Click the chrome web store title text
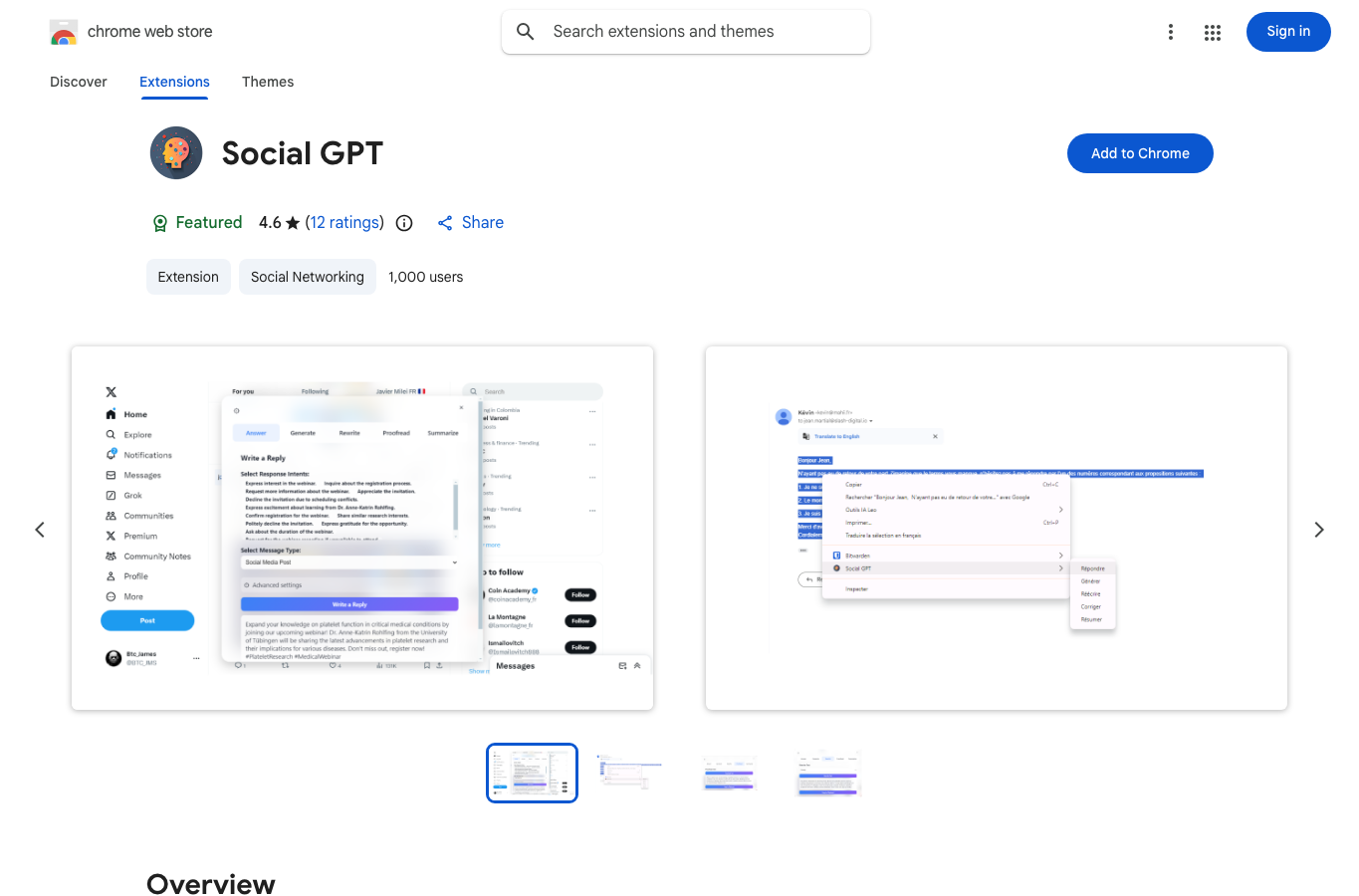This screenshot has width=1359, height=896. (x=150, y=32)
